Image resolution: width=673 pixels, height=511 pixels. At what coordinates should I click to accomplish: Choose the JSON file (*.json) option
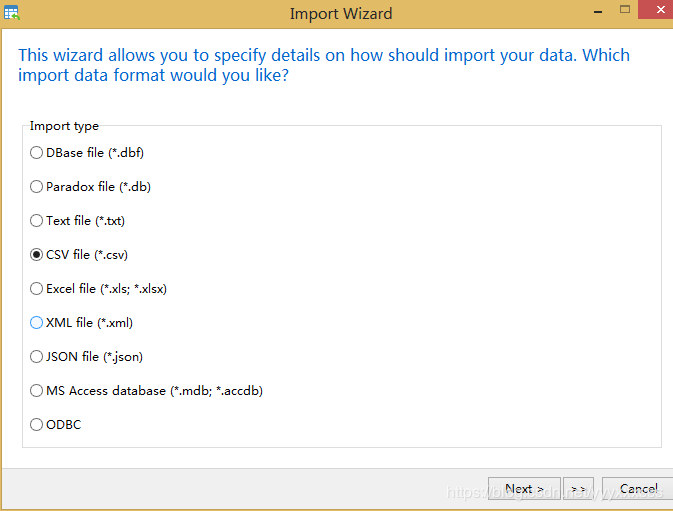37,357
